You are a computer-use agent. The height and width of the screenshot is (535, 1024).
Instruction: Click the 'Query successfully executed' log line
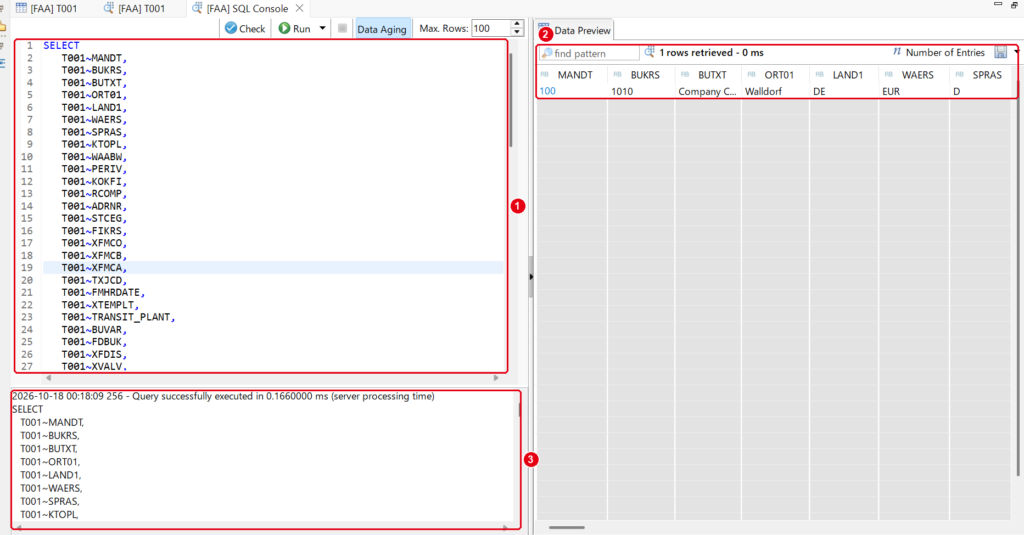(223, 397)
